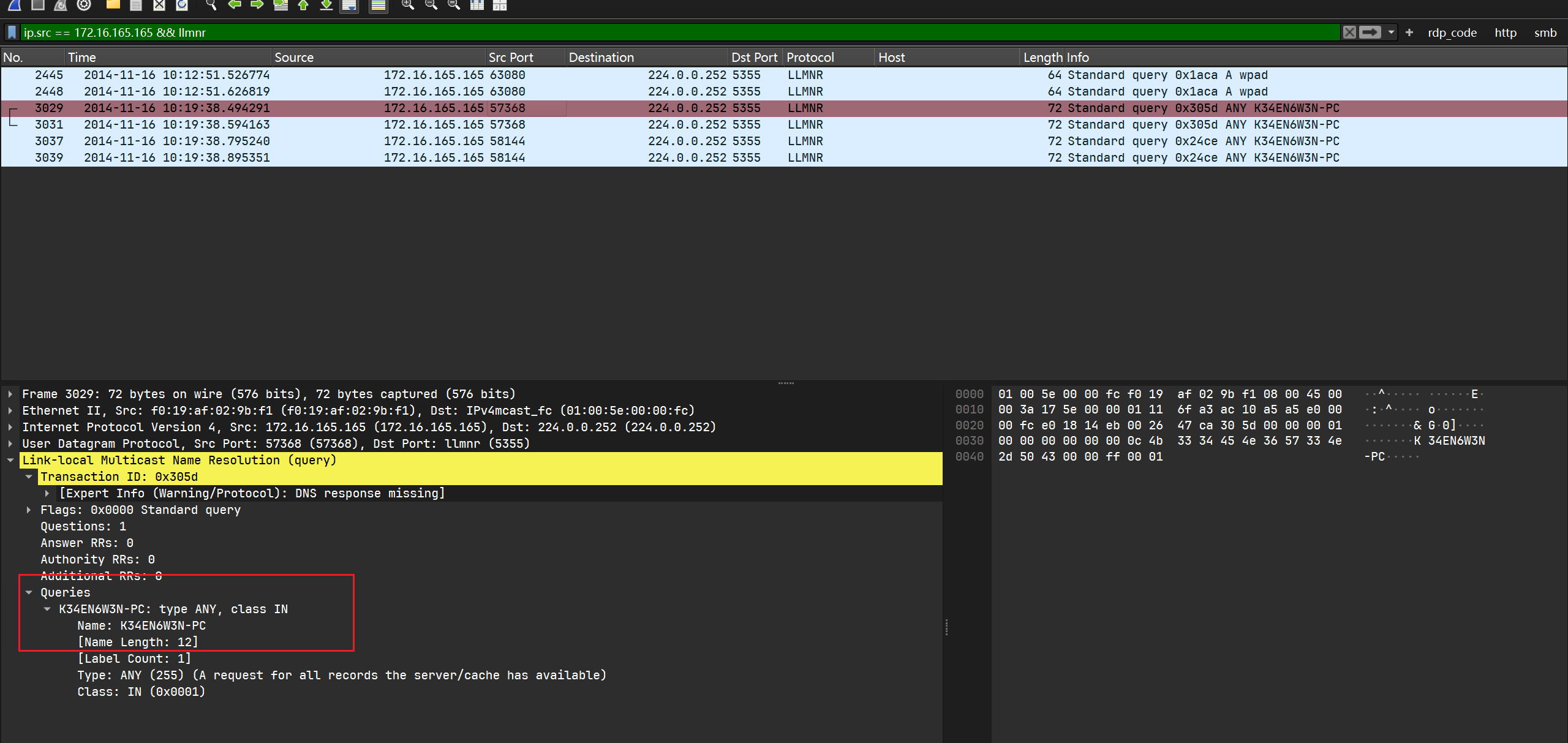Click the find packet magnifier icon
The height and width of the screenshot is (743, 1568).
click(211, 5)
